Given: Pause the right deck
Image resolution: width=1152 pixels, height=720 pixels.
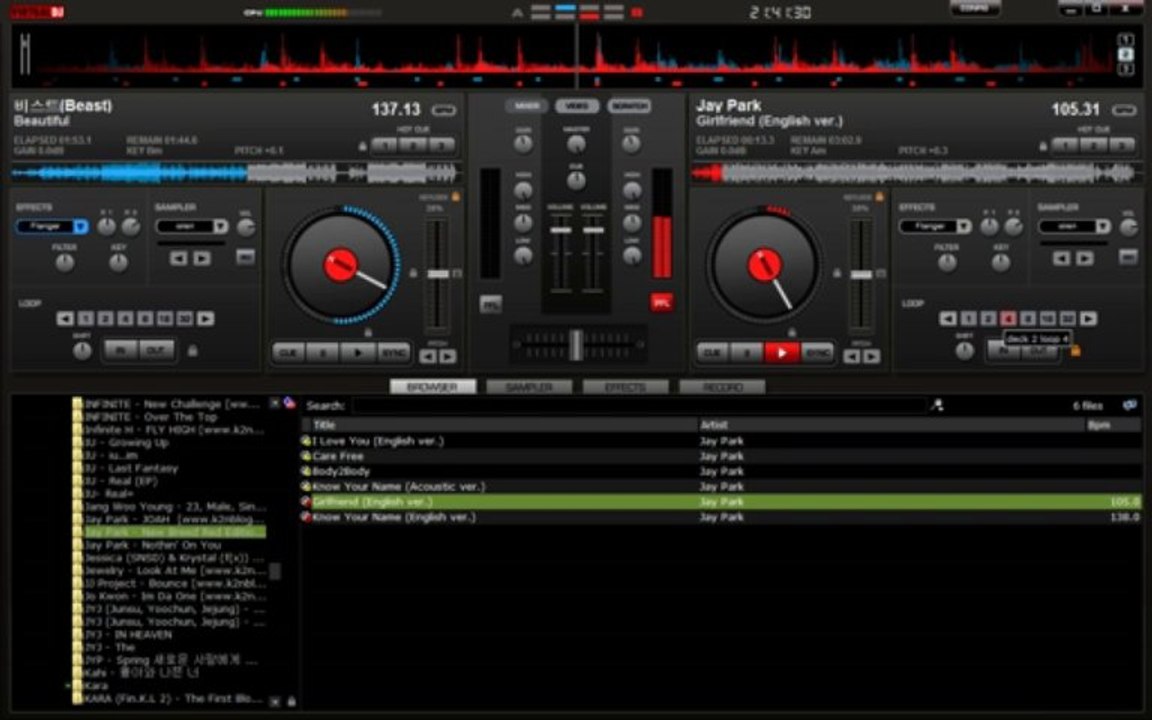Looking at the screenshot, I should [x=747, y=353].
